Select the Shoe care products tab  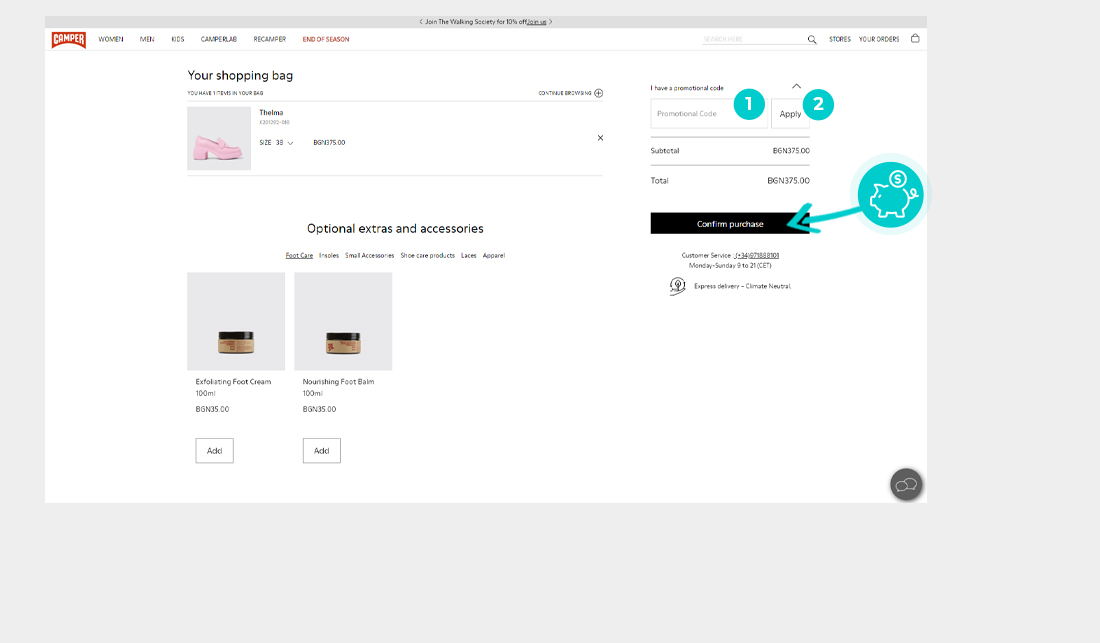tap(427, 255)
